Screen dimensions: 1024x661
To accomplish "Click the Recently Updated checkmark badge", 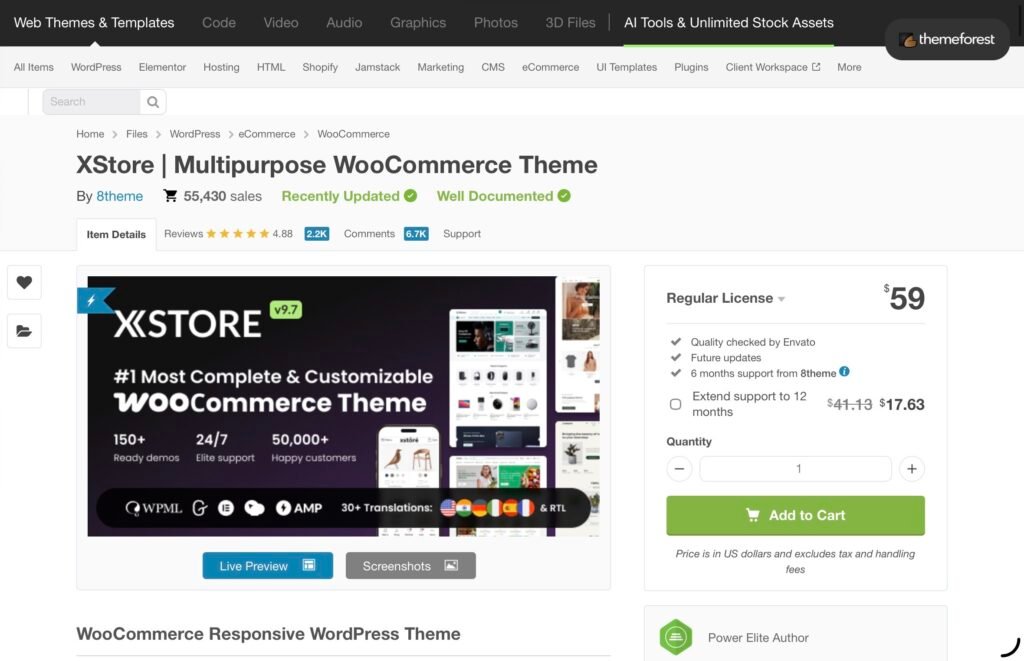I will coord(410,196).
